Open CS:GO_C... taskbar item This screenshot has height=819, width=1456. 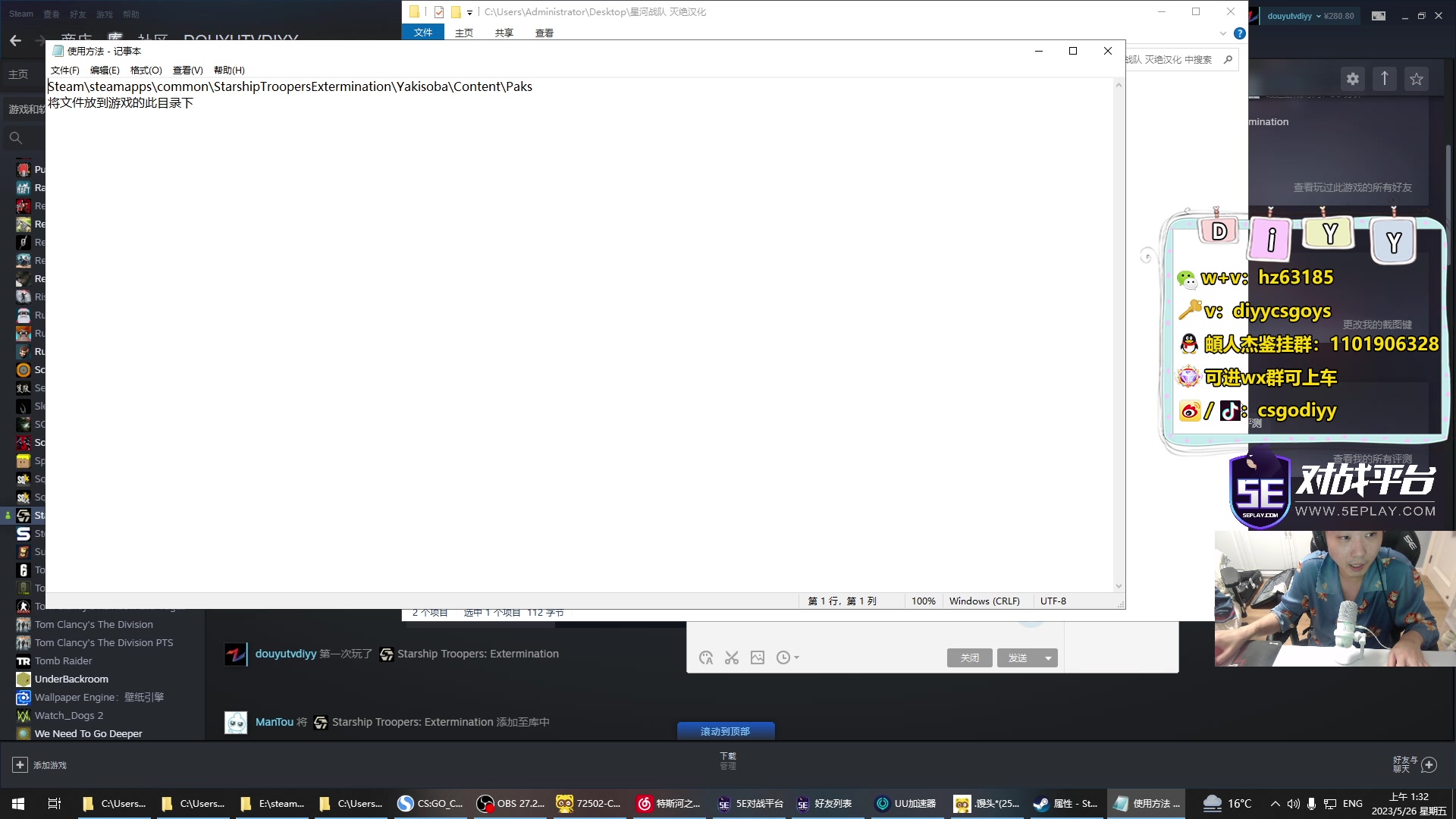(431, 804)
